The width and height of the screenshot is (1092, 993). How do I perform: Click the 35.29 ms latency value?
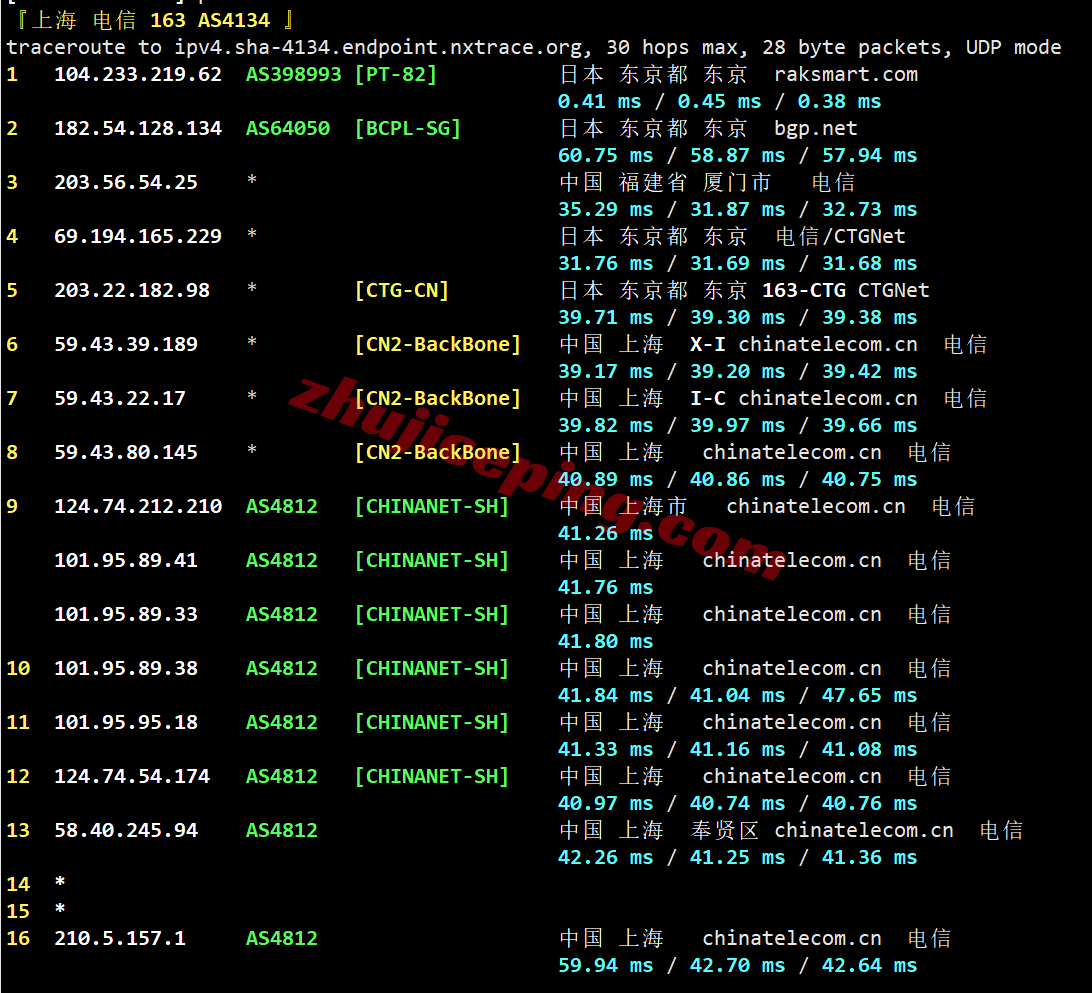[x=605, y=210]
